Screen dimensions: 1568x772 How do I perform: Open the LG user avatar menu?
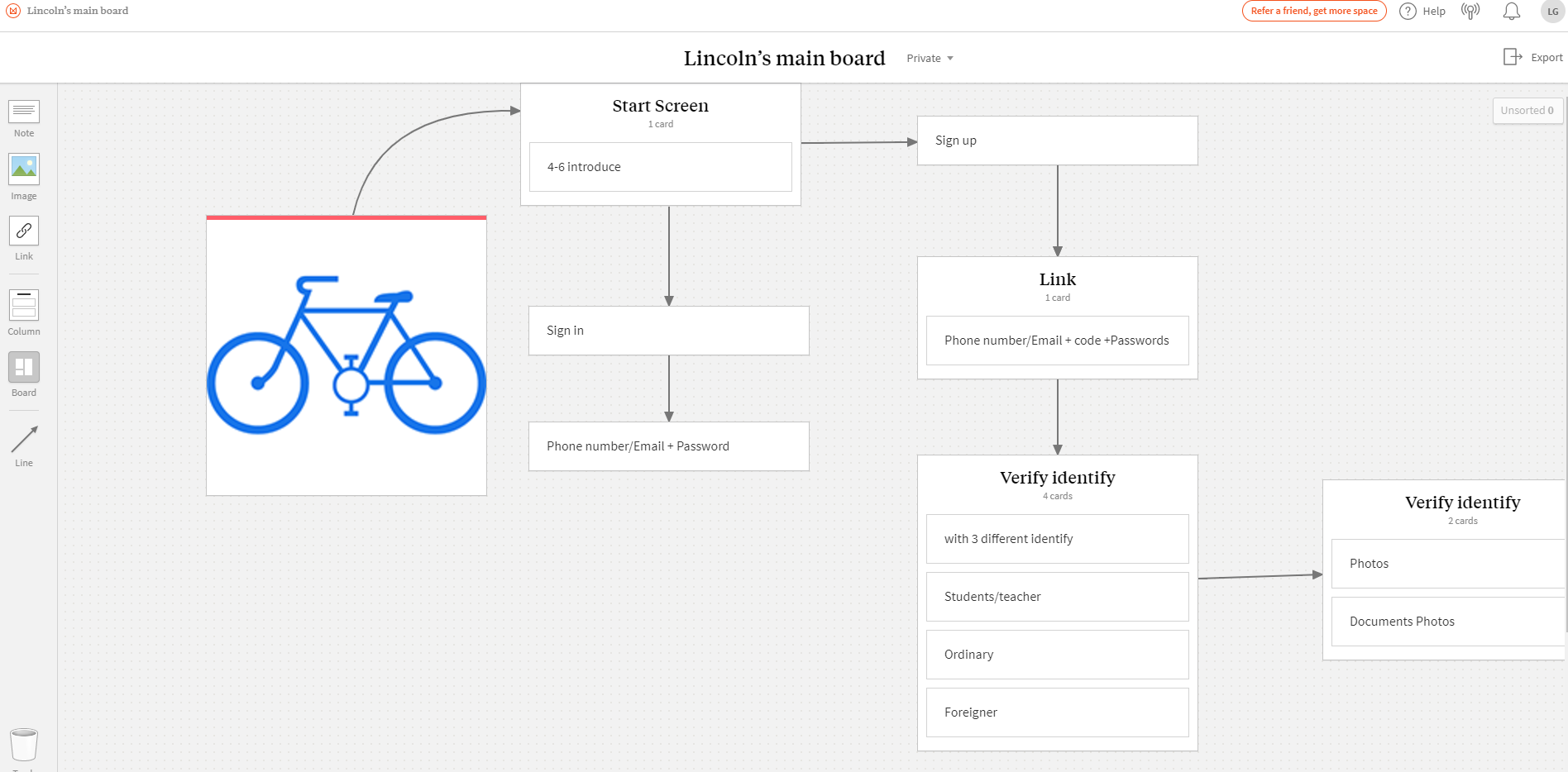click(1552, 12)
